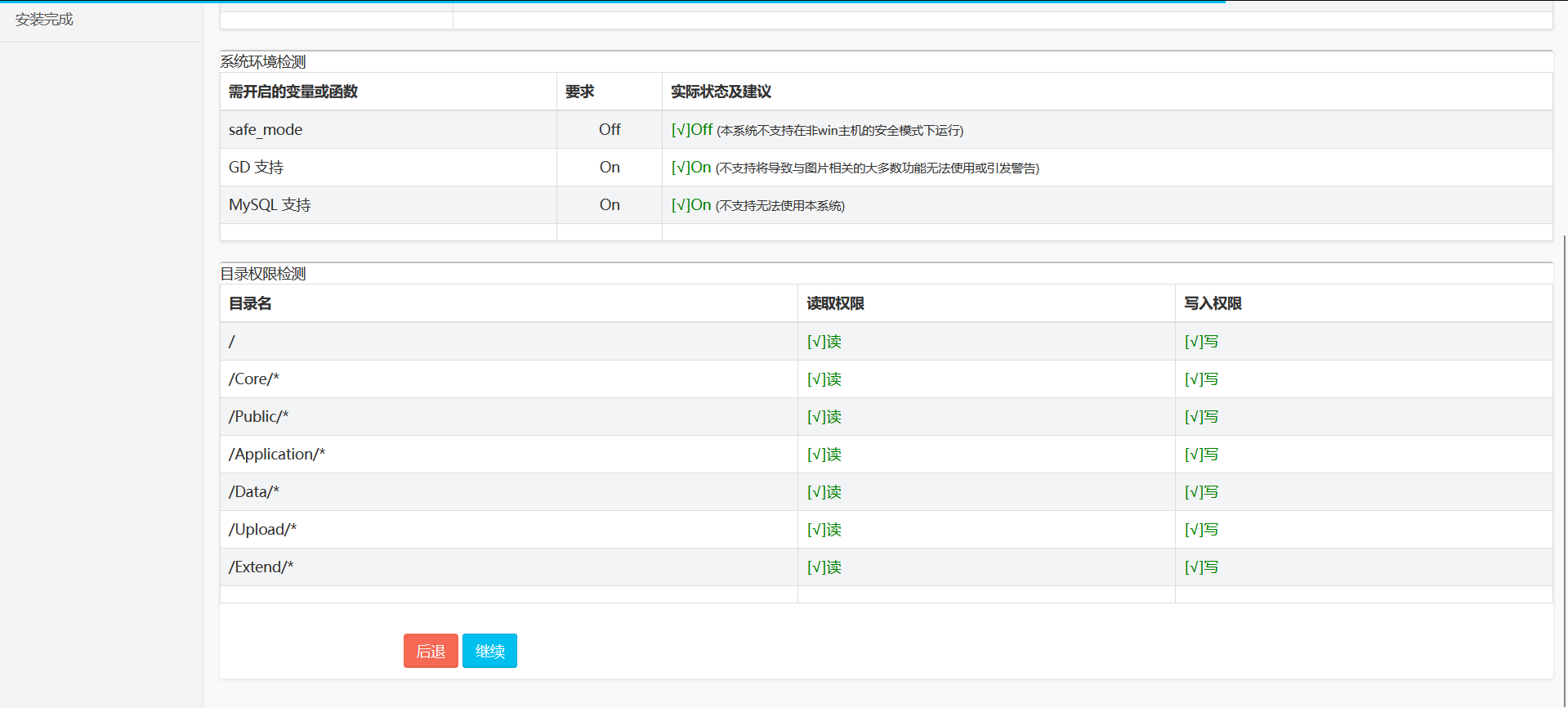
Task: Click the 目录名 column header
Action: [250, 303]
